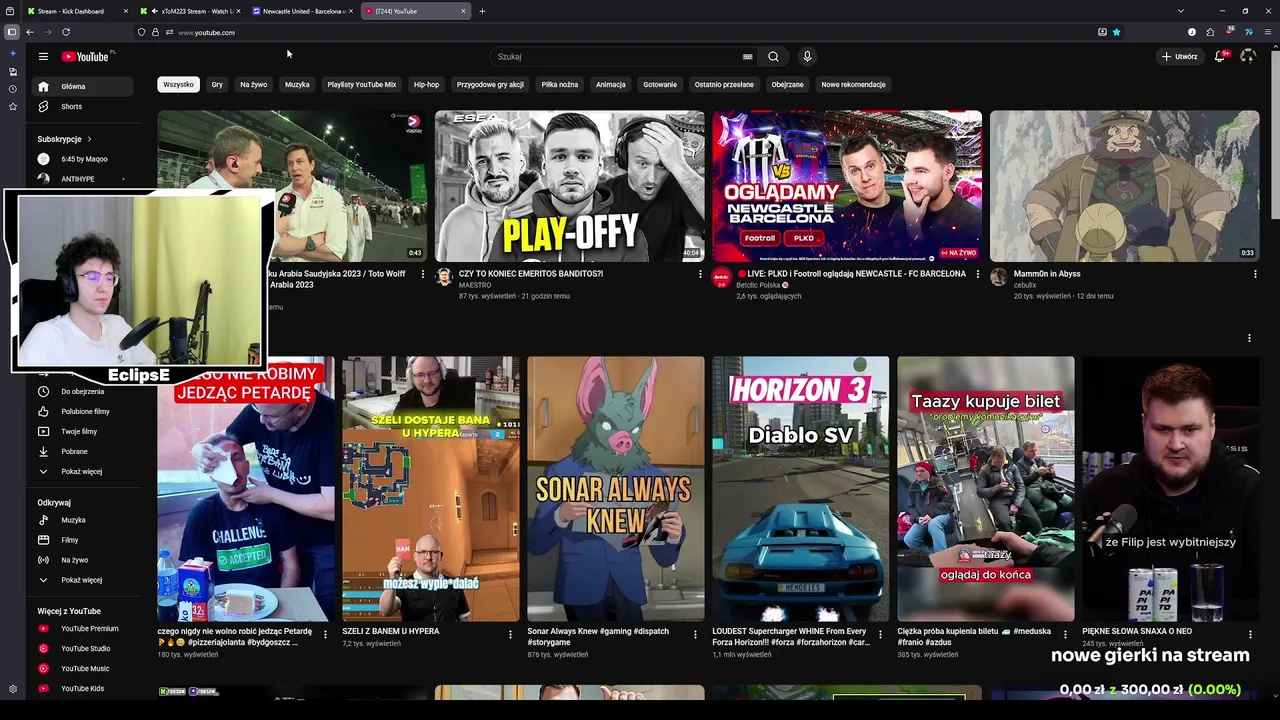The width and height of the screenshot is (1280, 720).
Task: Open YouTube Premium link
Action: pos(80,628)
